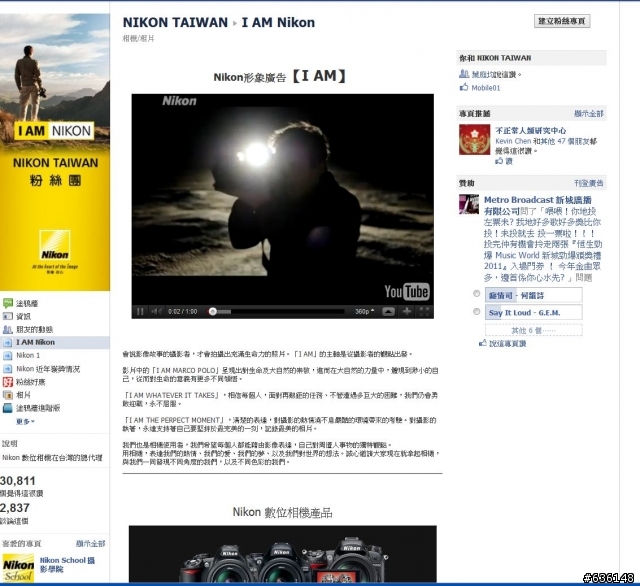Click the 何韻詩 poll option box
640x586 pixels.
click(533, 295)
